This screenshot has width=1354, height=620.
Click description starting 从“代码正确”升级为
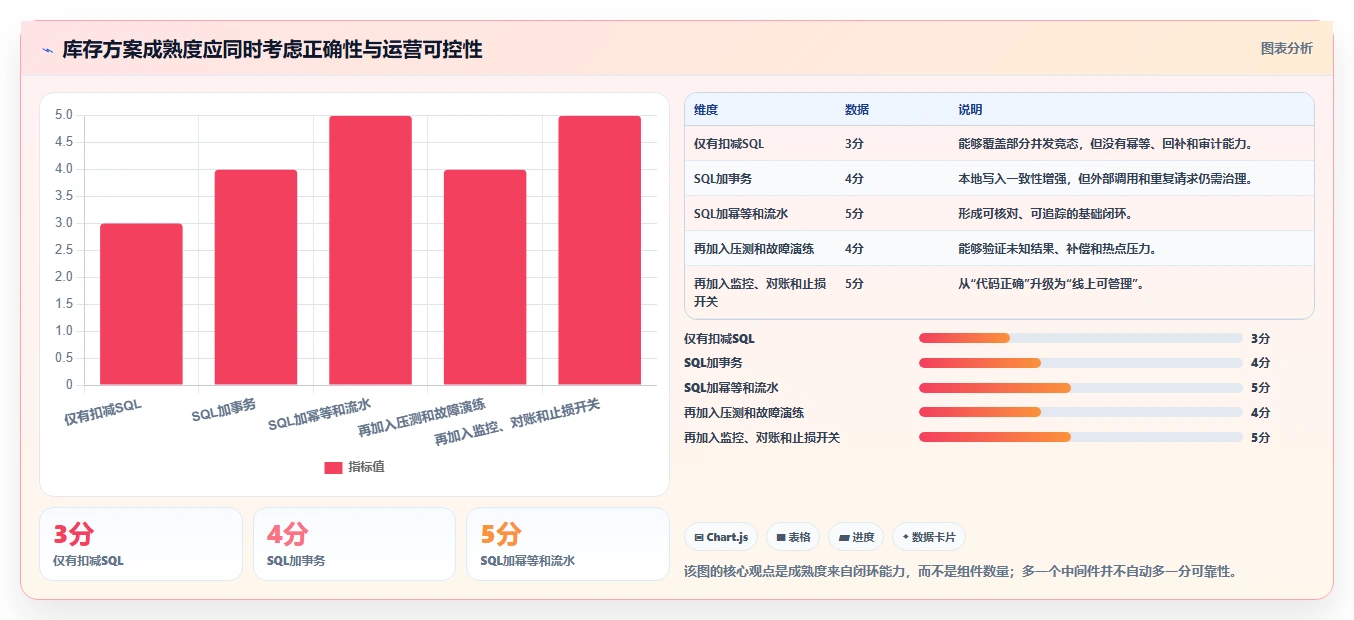click(1051, 284)
